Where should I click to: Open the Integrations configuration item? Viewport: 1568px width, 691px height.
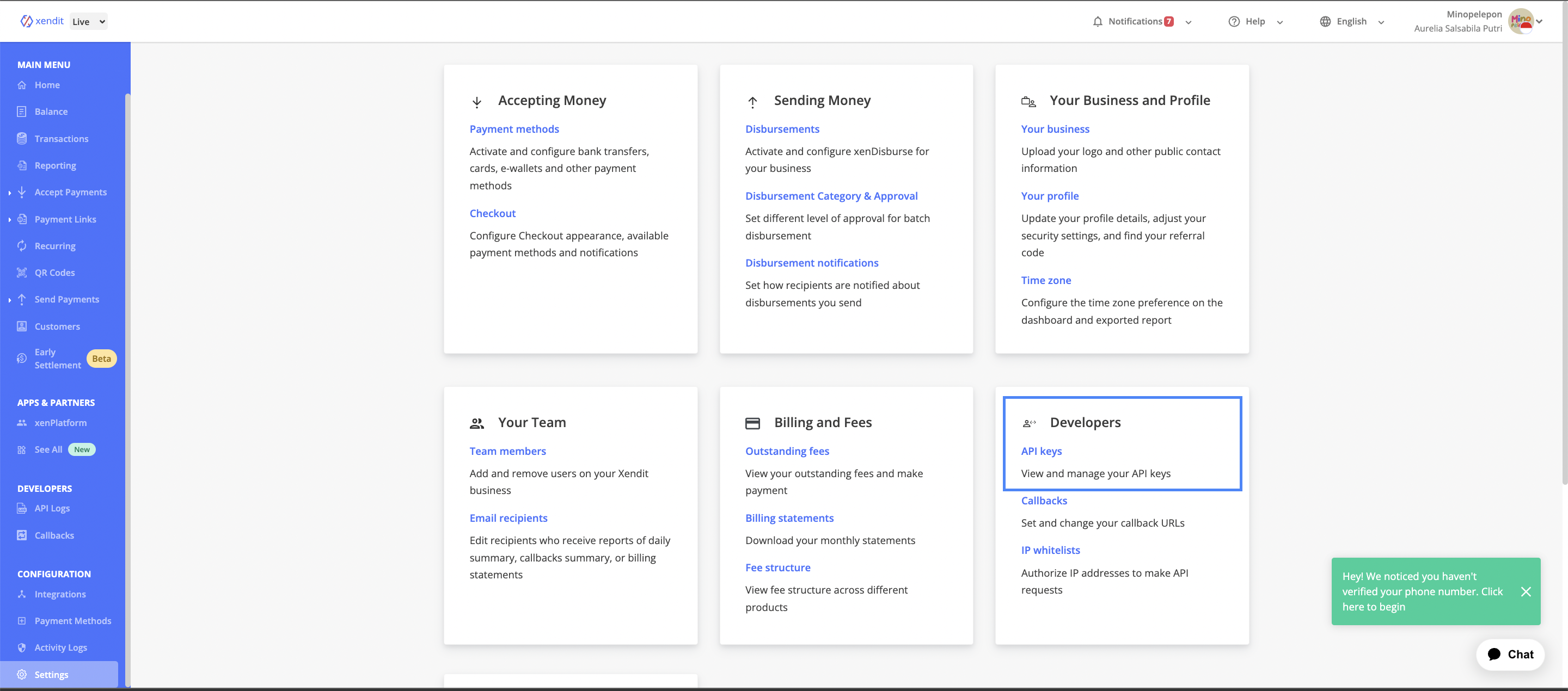[x=60, y=594]
